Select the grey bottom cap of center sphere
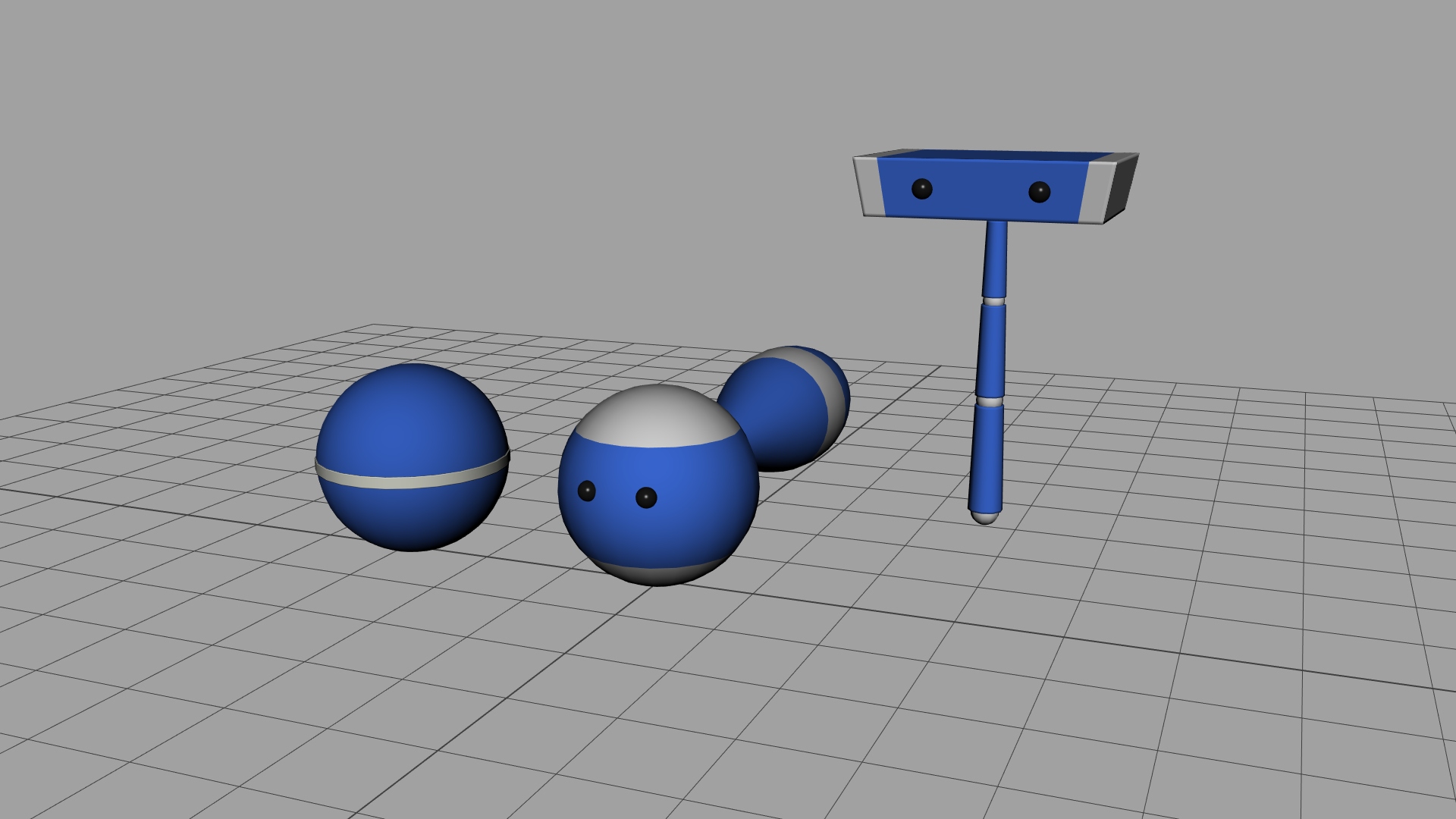 (658, 575)
